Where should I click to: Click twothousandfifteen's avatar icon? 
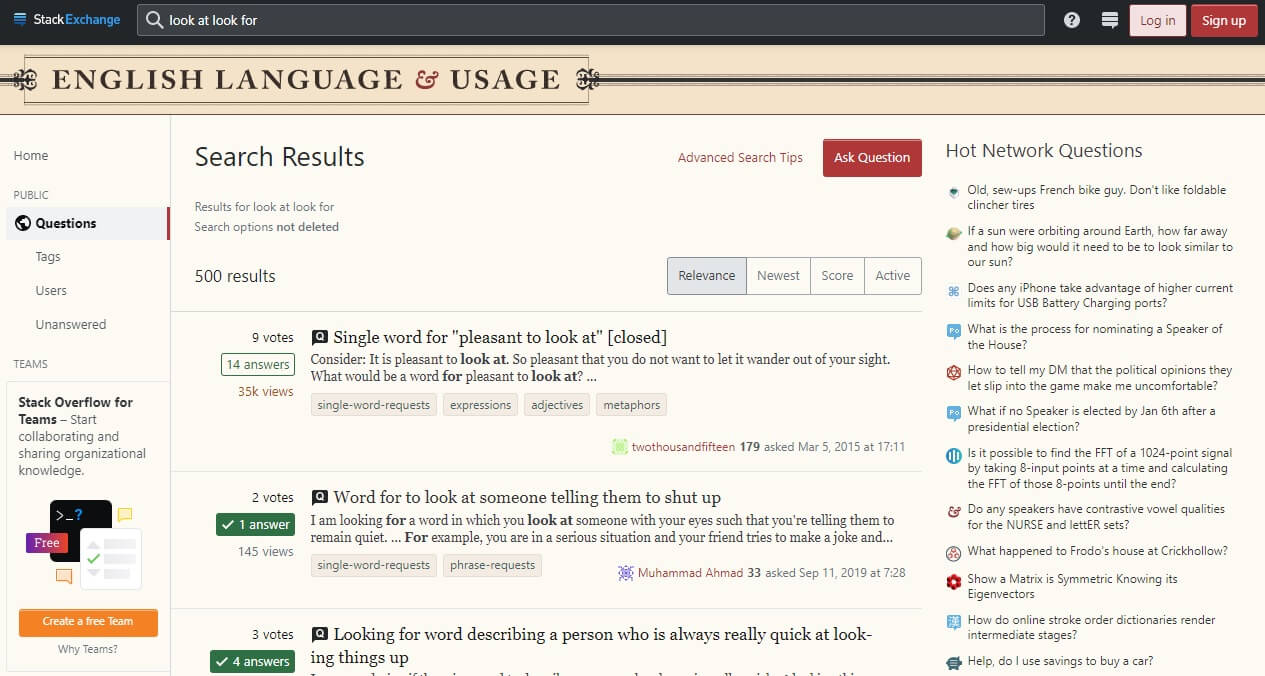point(620,447)
